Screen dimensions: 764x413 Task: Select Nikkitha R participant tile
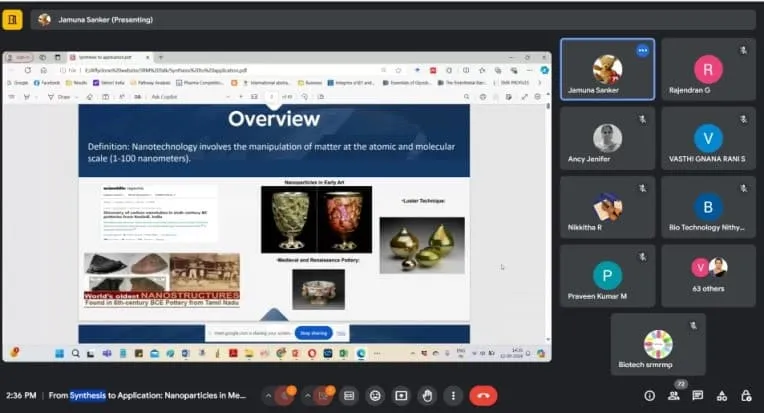(x=608, y=207)
